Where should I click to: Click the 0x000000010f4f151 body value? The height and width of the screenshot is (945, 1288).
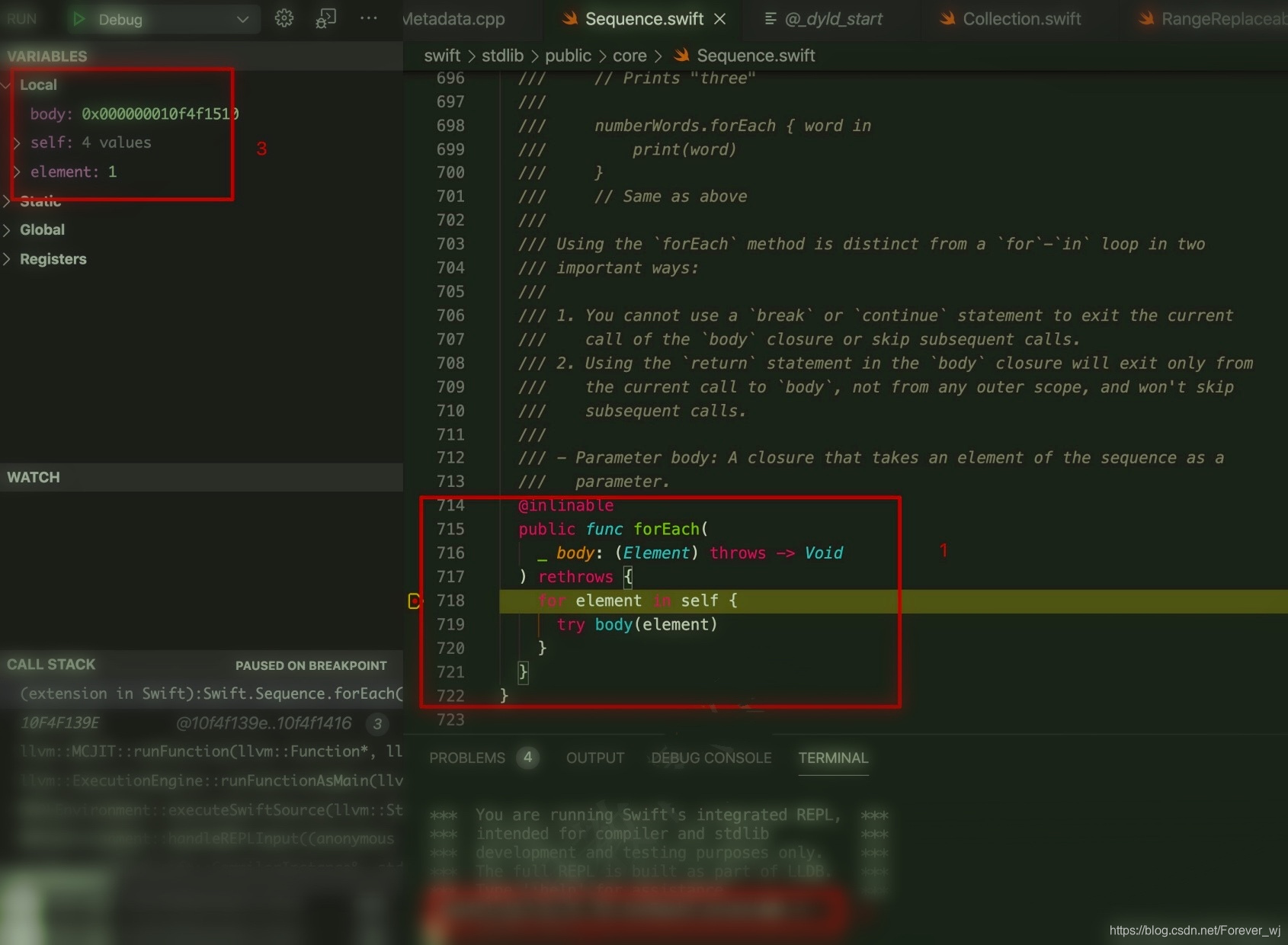[x=159, y=114]
